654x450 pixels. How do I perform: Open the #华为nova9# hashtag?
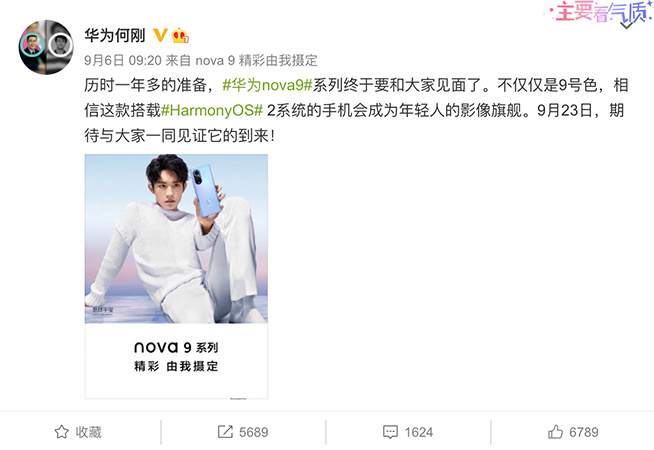click(267, 85)
